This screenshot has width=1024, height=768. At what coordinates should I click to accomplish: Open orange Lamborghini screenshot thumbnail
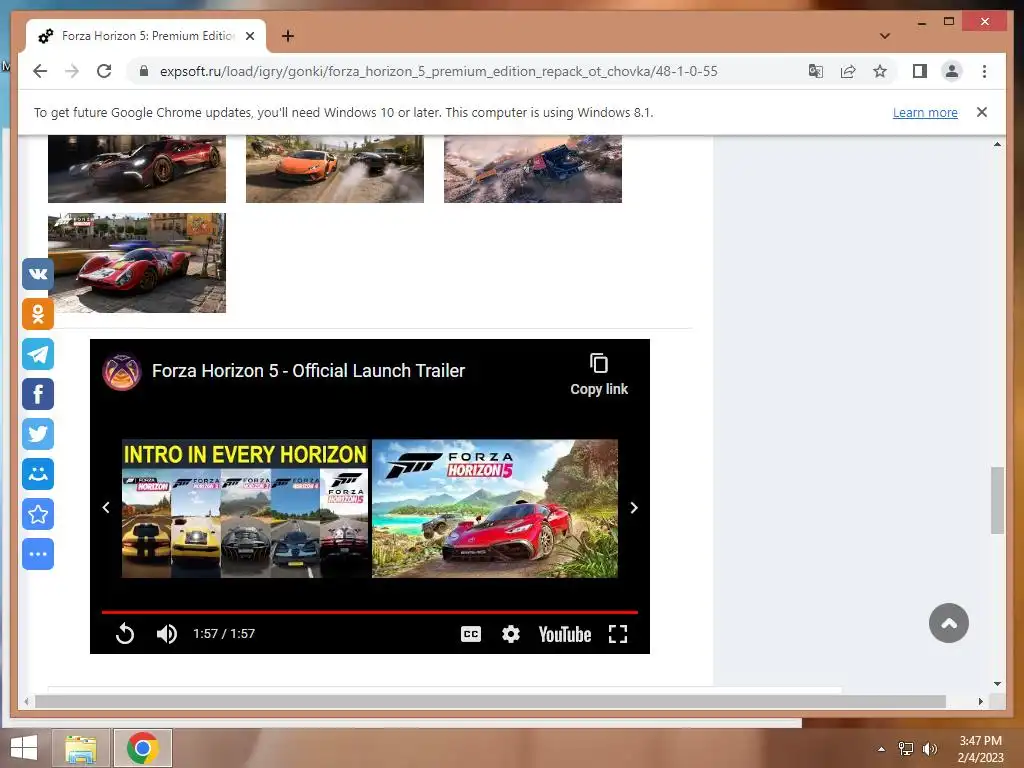(335, 169)
